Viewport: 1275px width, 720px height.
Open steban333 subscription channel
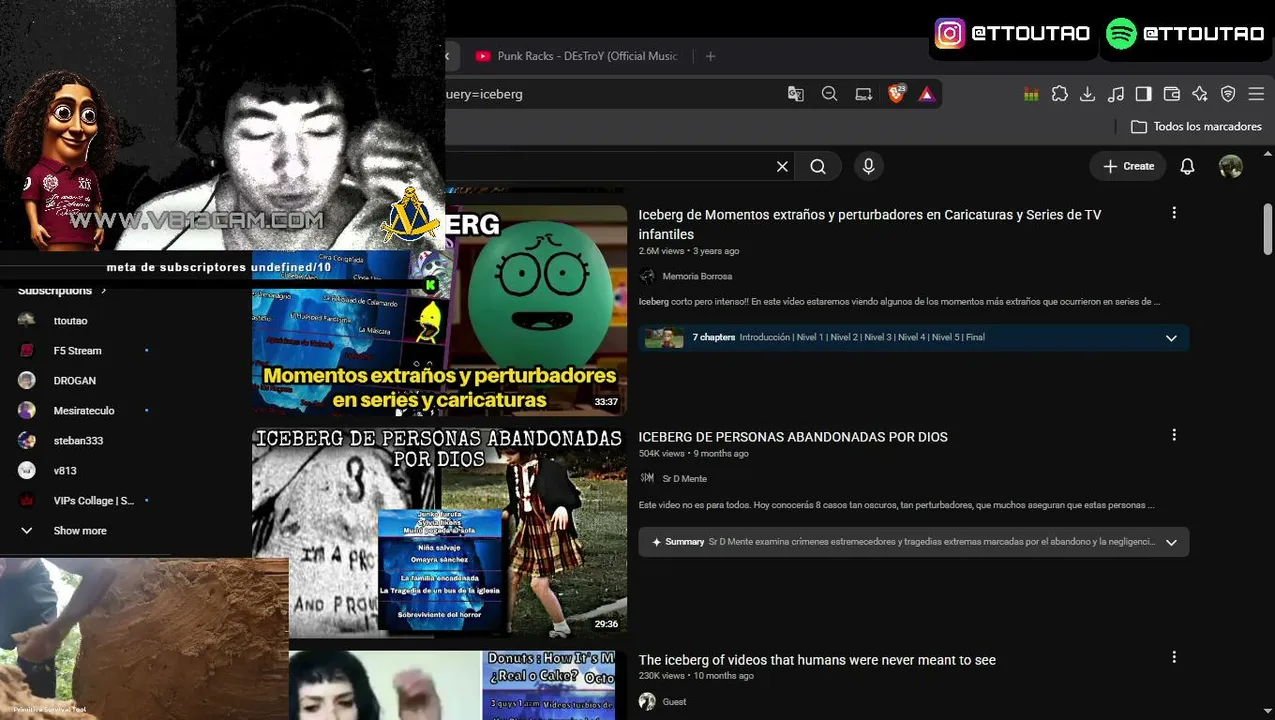point(78,441)
